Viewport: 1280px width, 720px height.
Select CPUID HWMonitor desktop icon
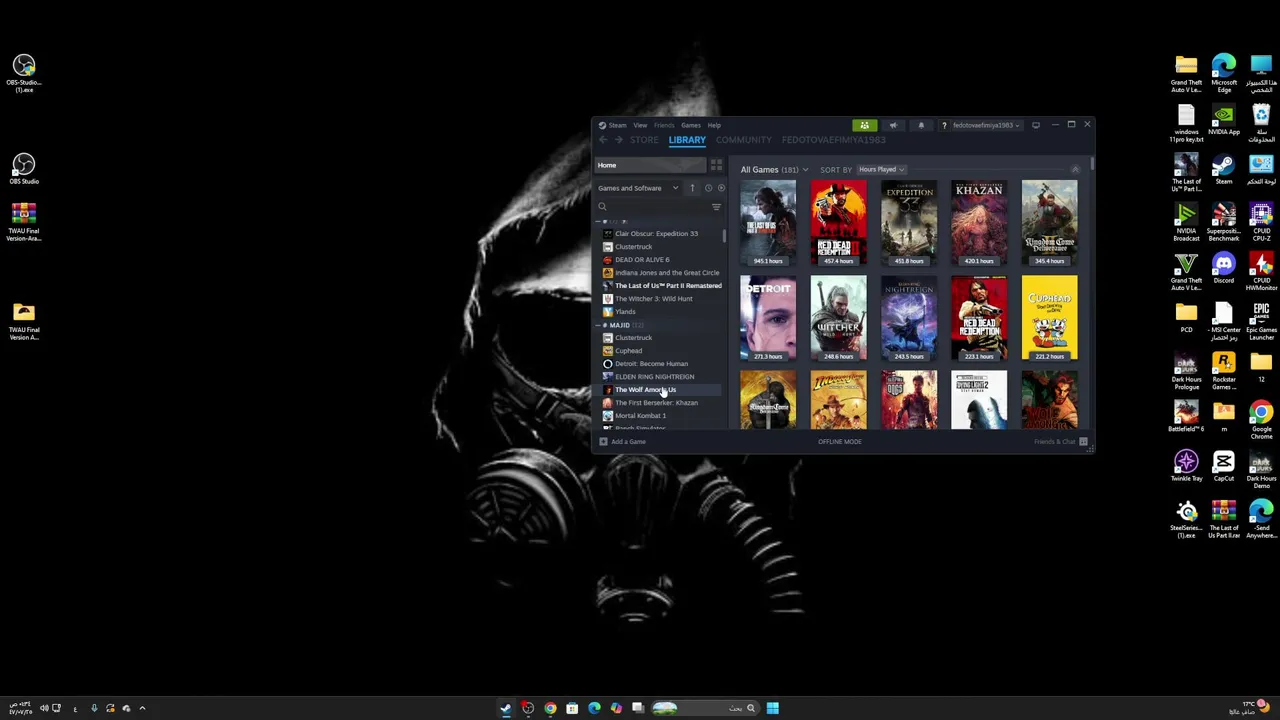[x=1261, y=270]
